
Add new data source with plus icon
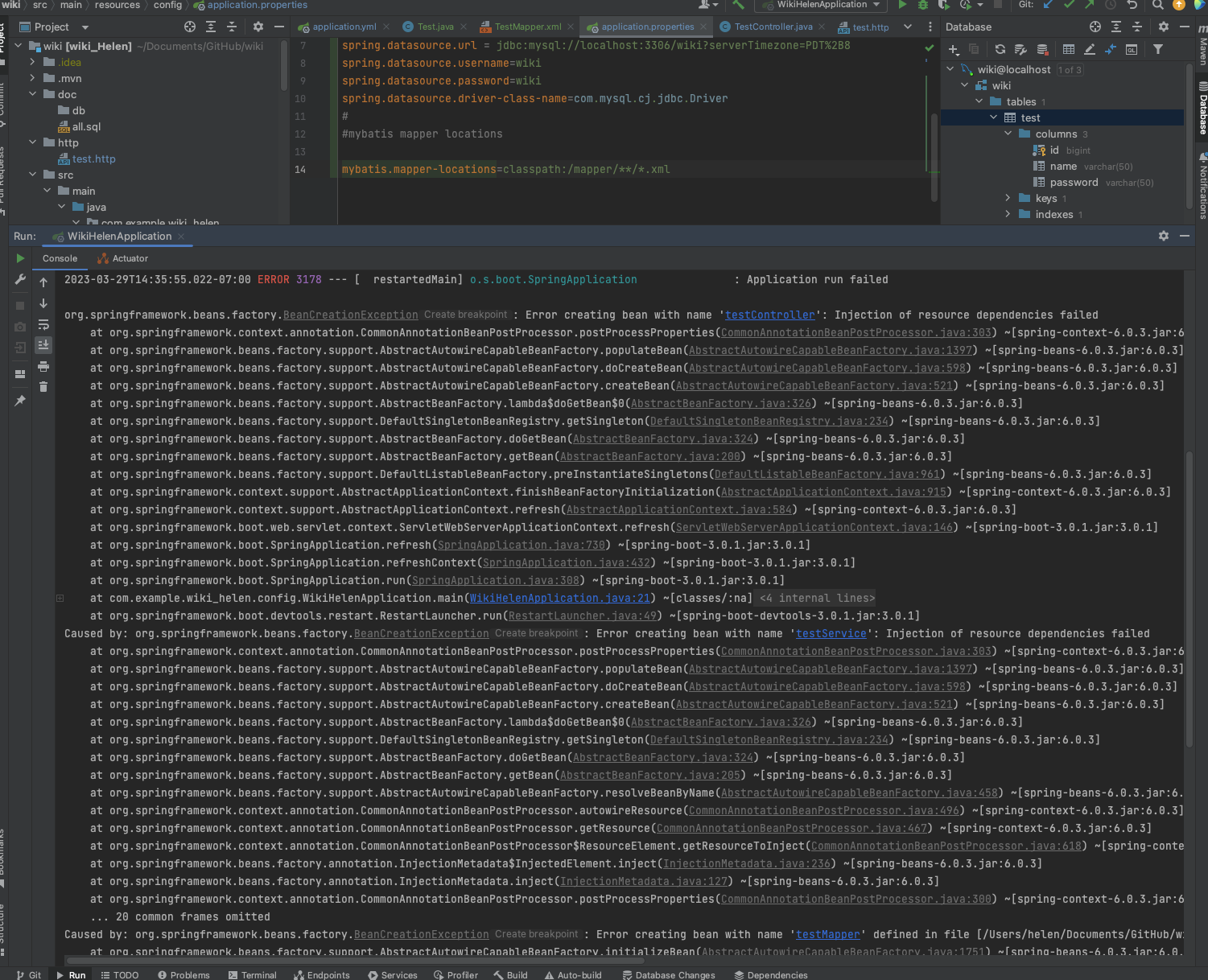(x=954, y=50)
